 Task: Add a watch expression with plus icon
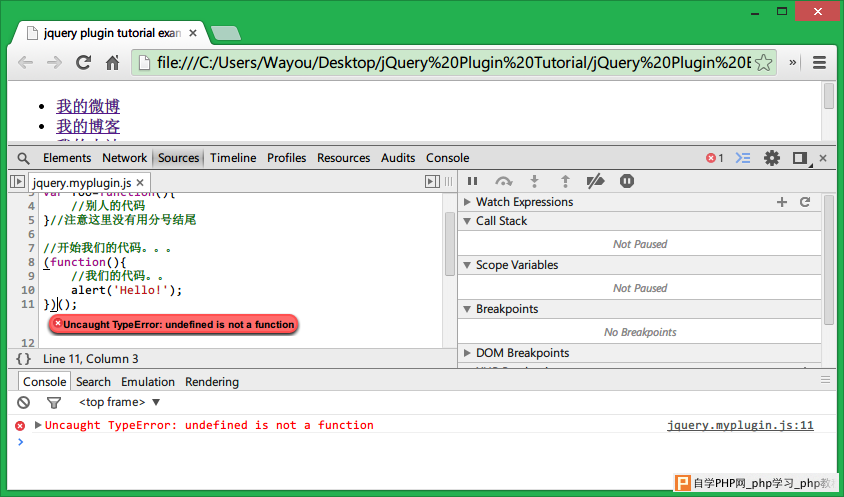[782, 202]
